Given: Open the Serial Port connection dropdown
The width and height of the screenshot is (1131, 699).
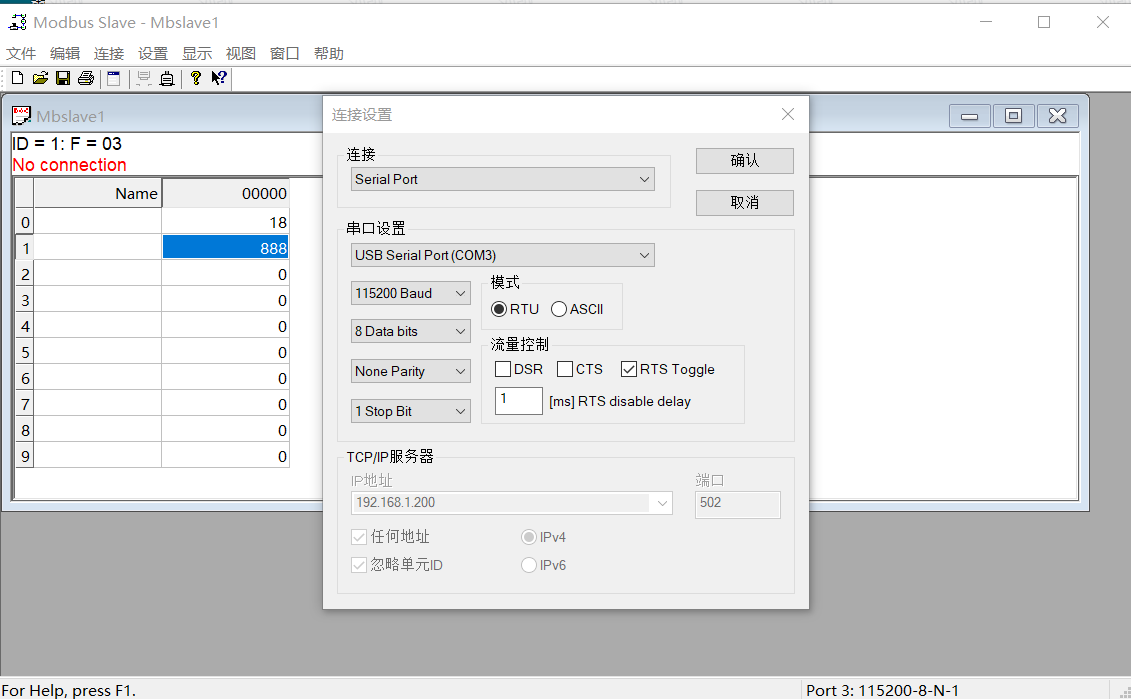Looking at the screenshot, I should tap(503, 180).
